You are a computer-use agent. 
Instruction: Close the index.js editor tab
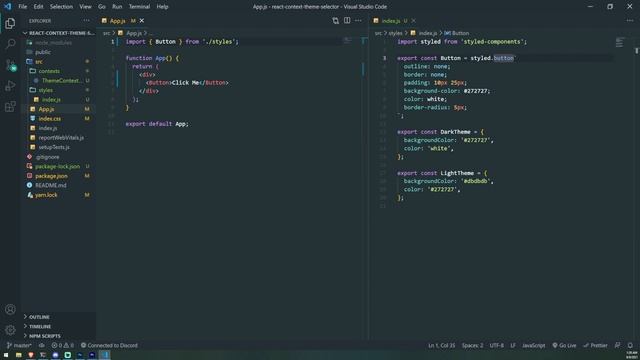413,20
